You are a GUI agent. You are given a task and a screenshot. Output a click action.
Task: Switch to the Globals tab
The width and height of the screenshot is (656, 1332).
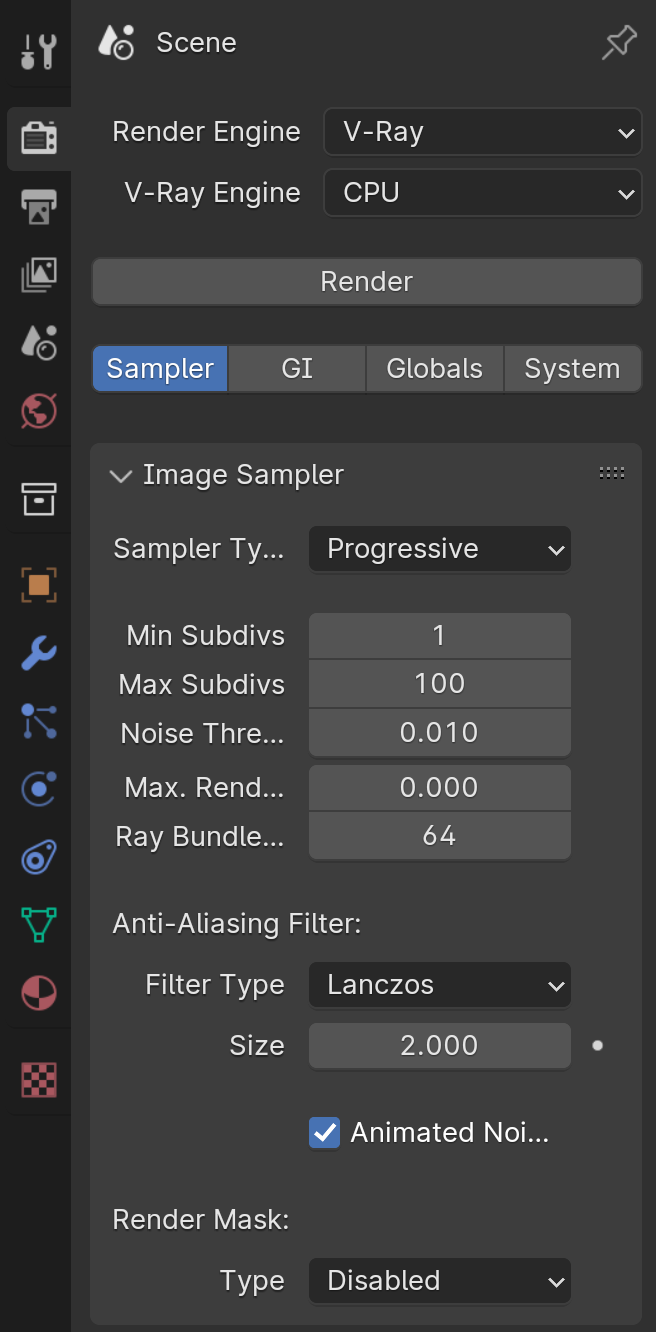434,369
